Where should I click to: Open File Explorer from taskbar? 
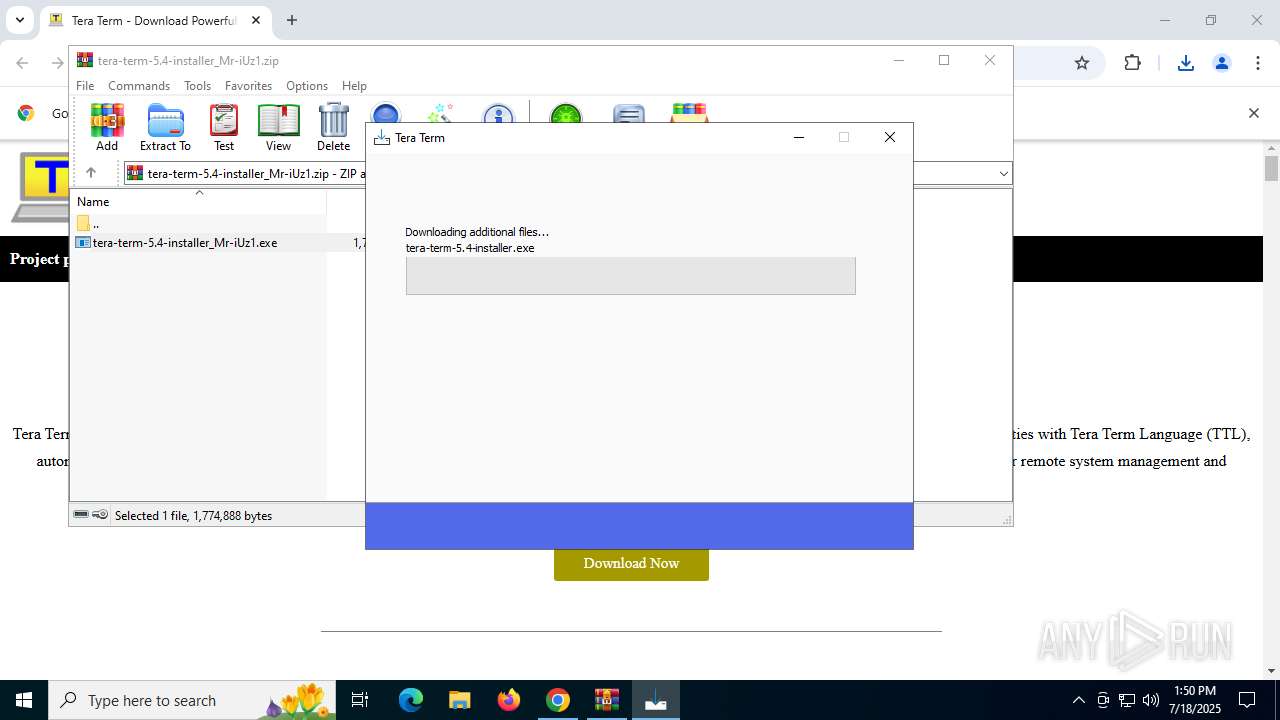[x=459, y=700]
